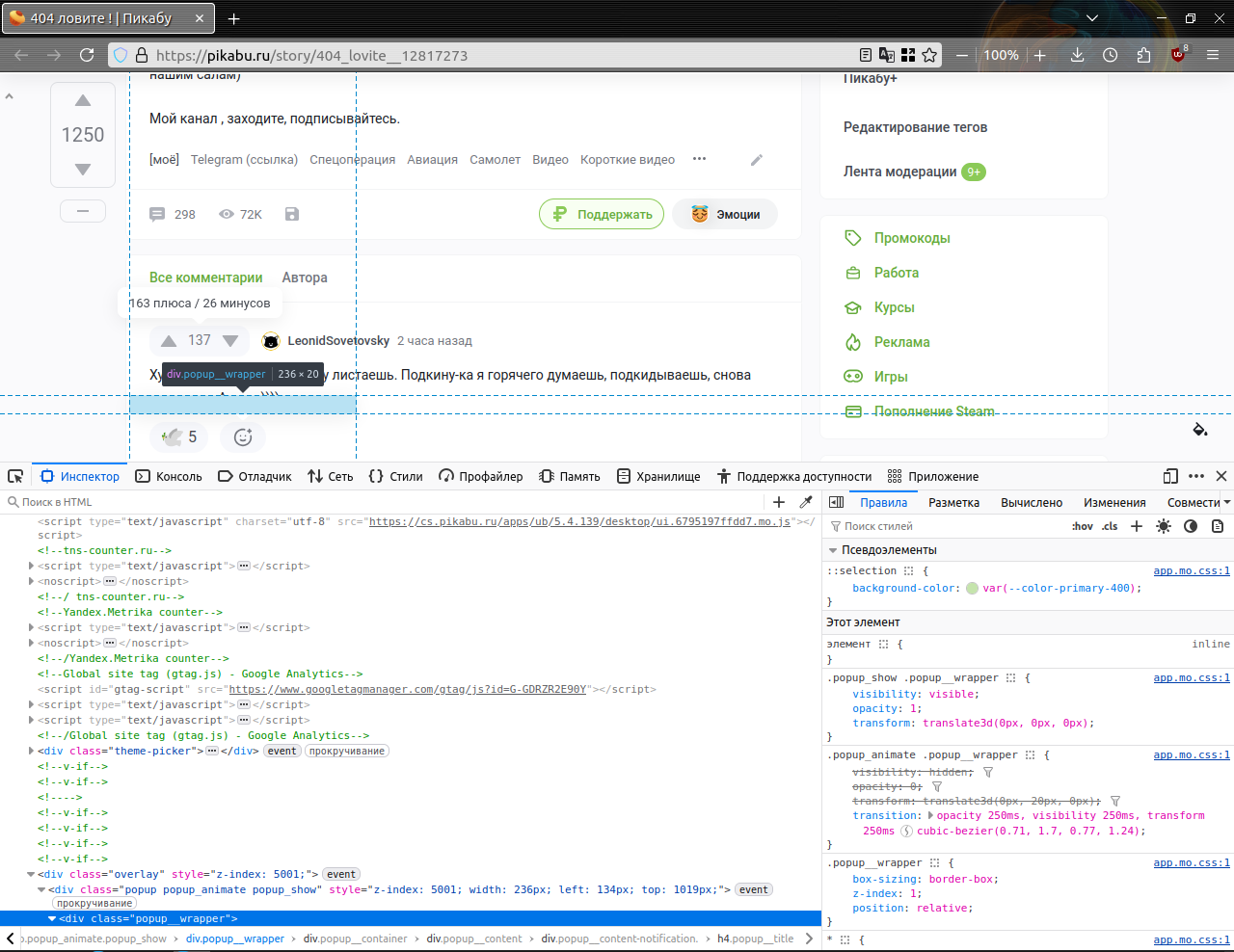Collapse the selected popup__wrapper div node
The width and height of the screenshot is (1234, 952).
(52, 918)
